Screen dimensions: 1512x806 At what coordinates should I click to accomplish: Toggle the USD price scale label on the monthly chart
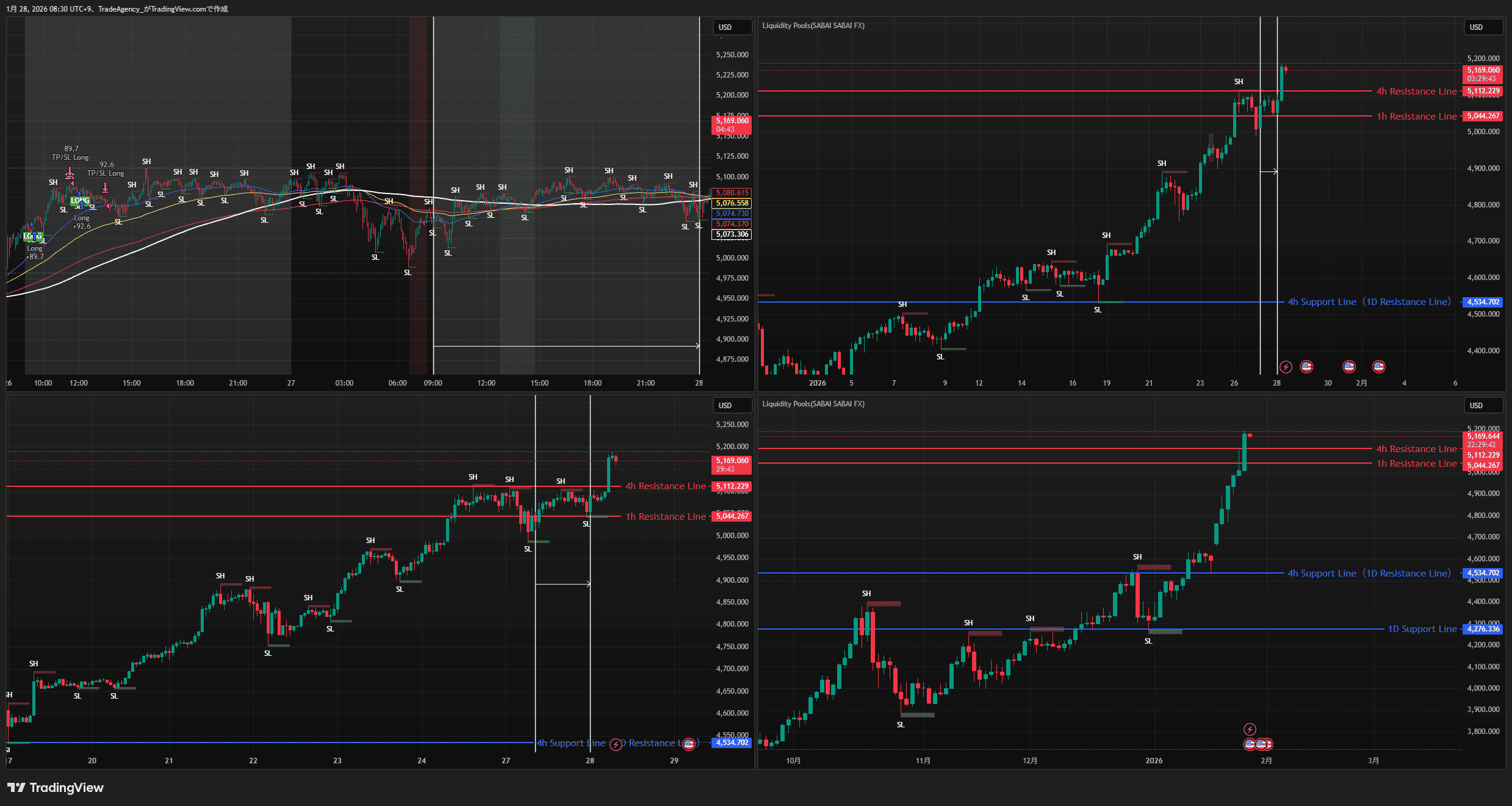coord(1483,405)
